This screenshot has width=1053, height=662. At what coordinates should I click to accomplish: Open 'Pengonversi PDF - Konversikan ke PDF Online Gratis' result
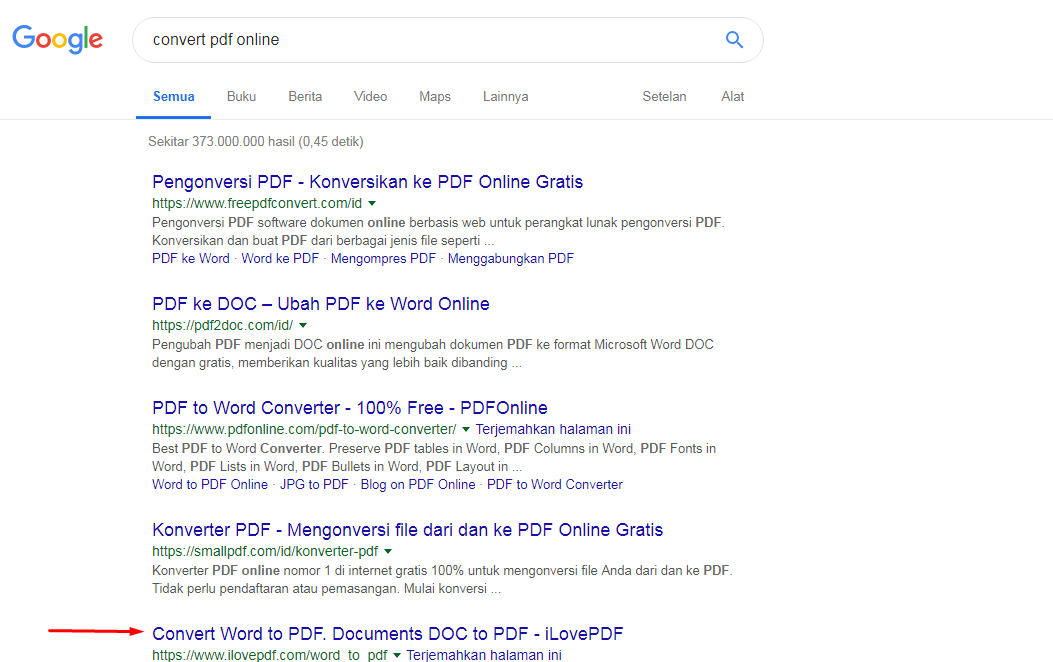367,182
